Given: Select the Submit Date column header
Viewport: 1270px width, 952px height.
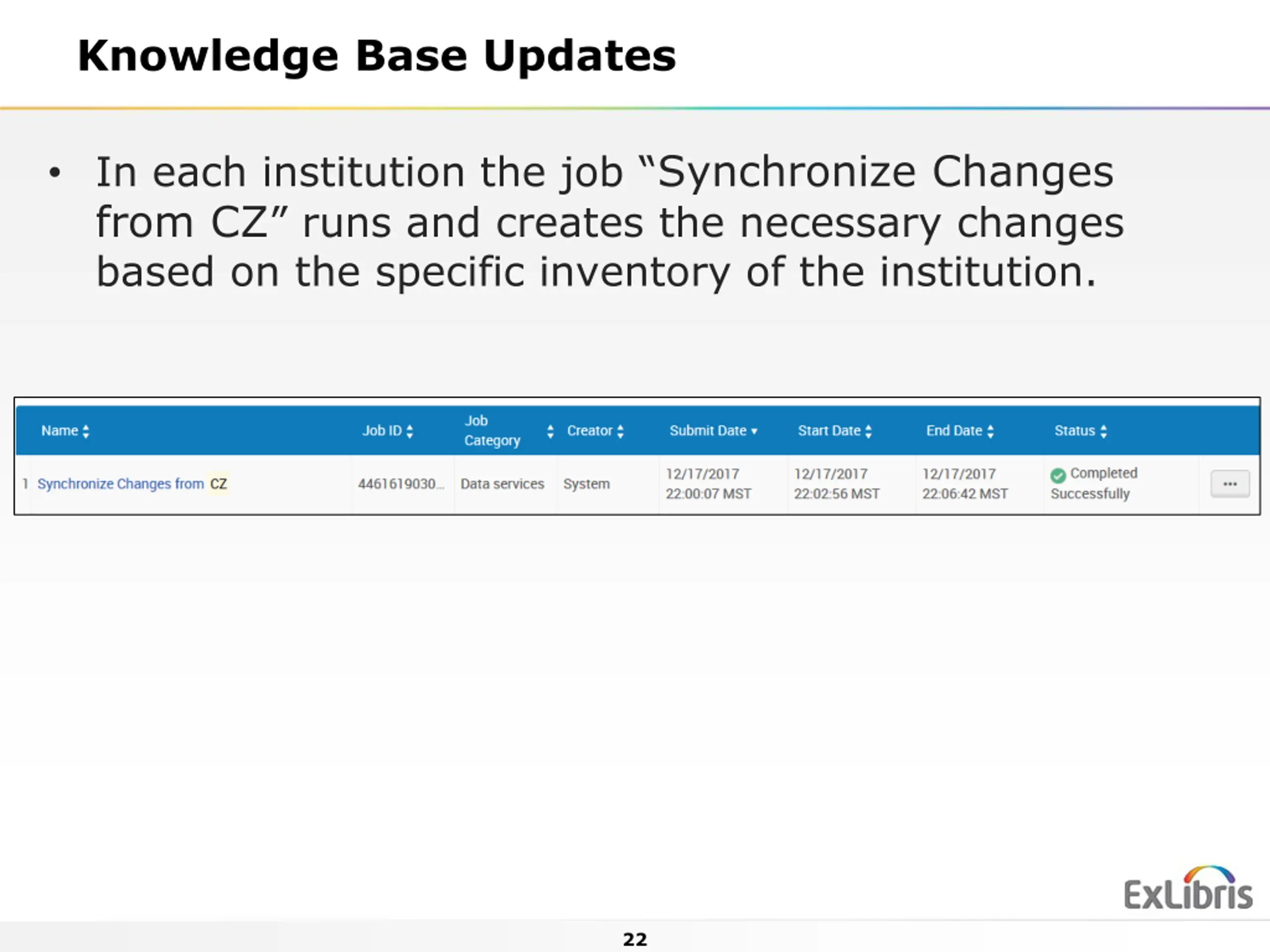Looking at the screenshot, I should [708, 431].
